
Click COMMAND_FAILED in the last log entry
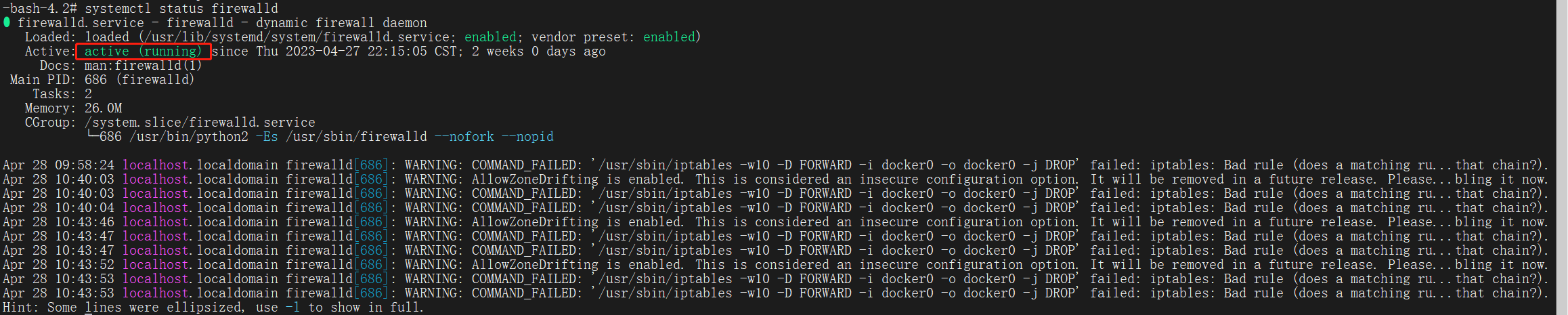[524, 293]
